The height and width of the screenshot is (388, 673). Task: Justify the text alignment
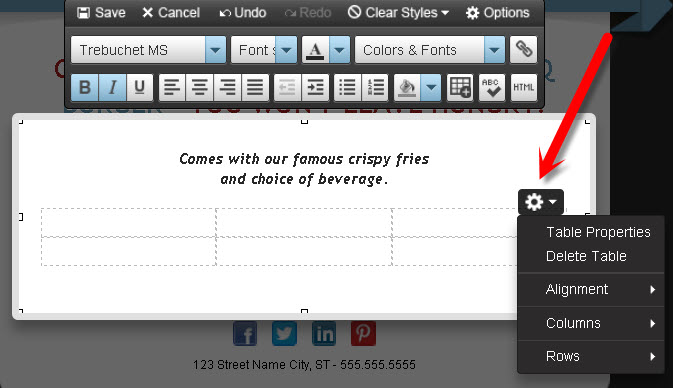point(255,88)
